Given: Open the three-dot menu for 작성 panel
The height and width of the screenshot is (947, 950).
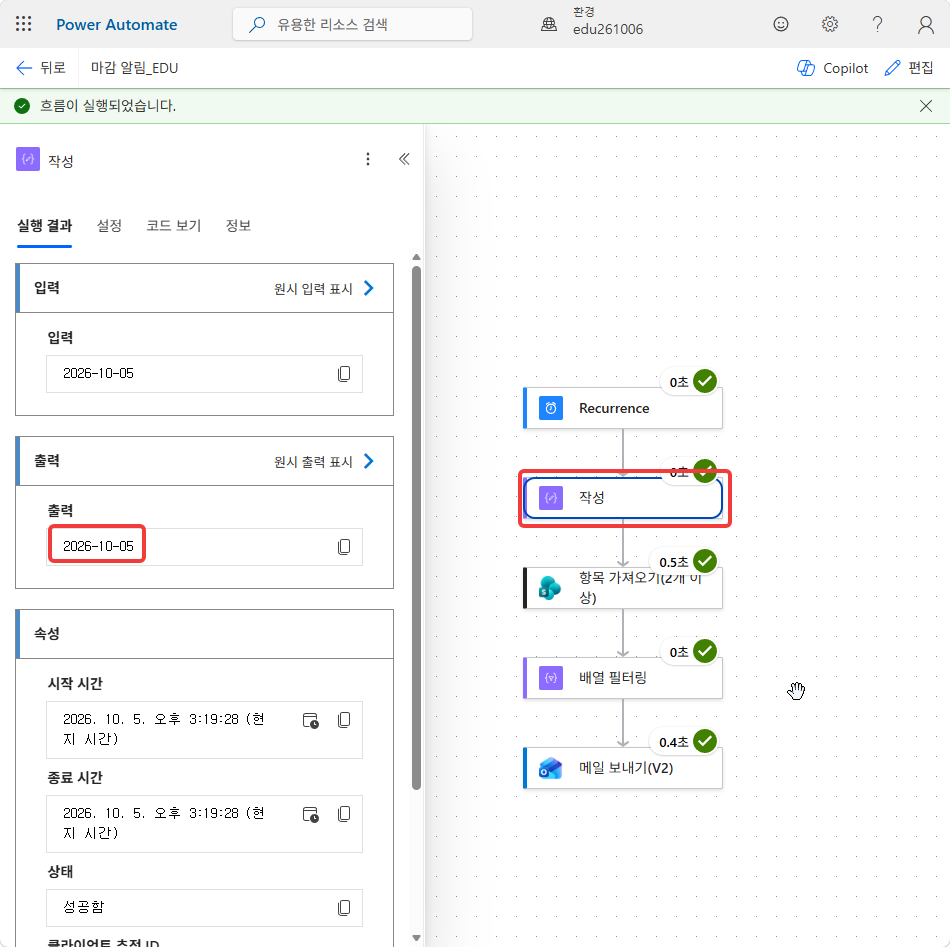Looking at the screenshot, I should tap(368, 159).
